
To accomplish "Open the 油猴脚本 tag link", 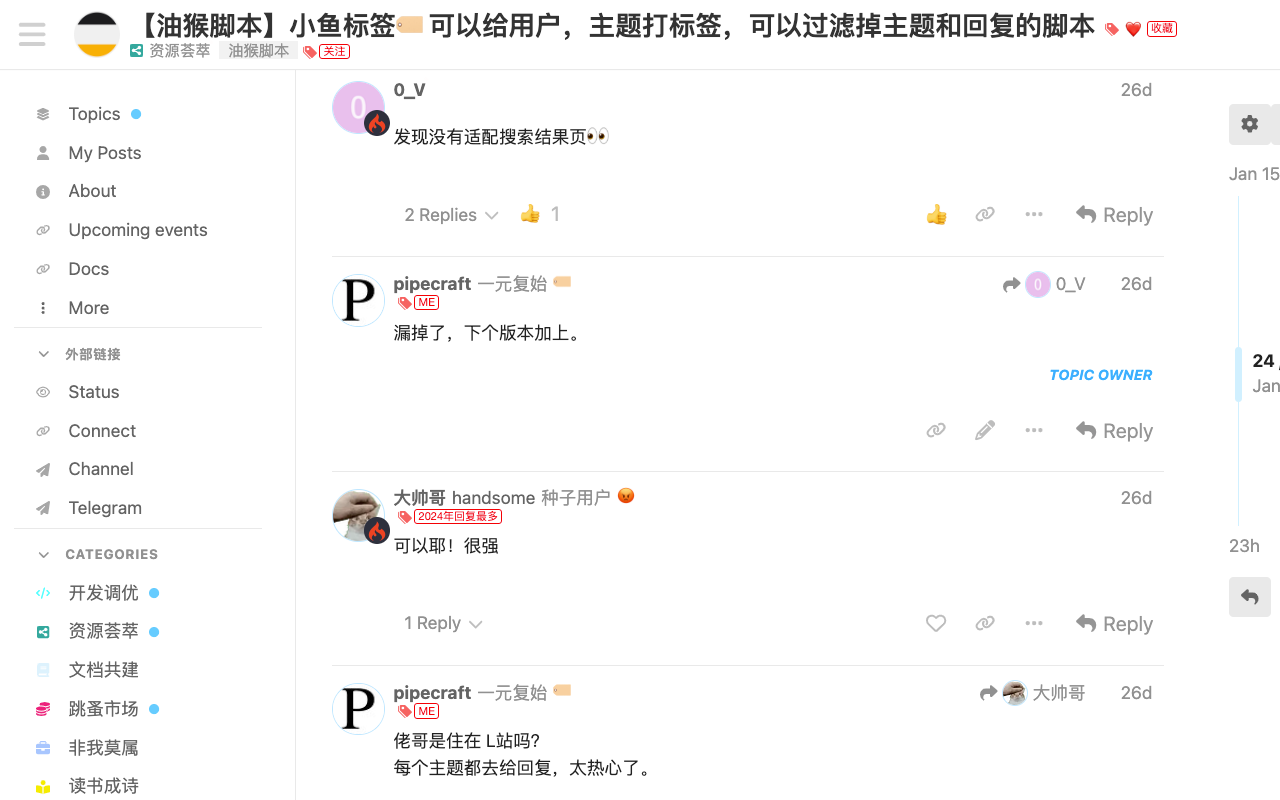I will pos(257,50).
